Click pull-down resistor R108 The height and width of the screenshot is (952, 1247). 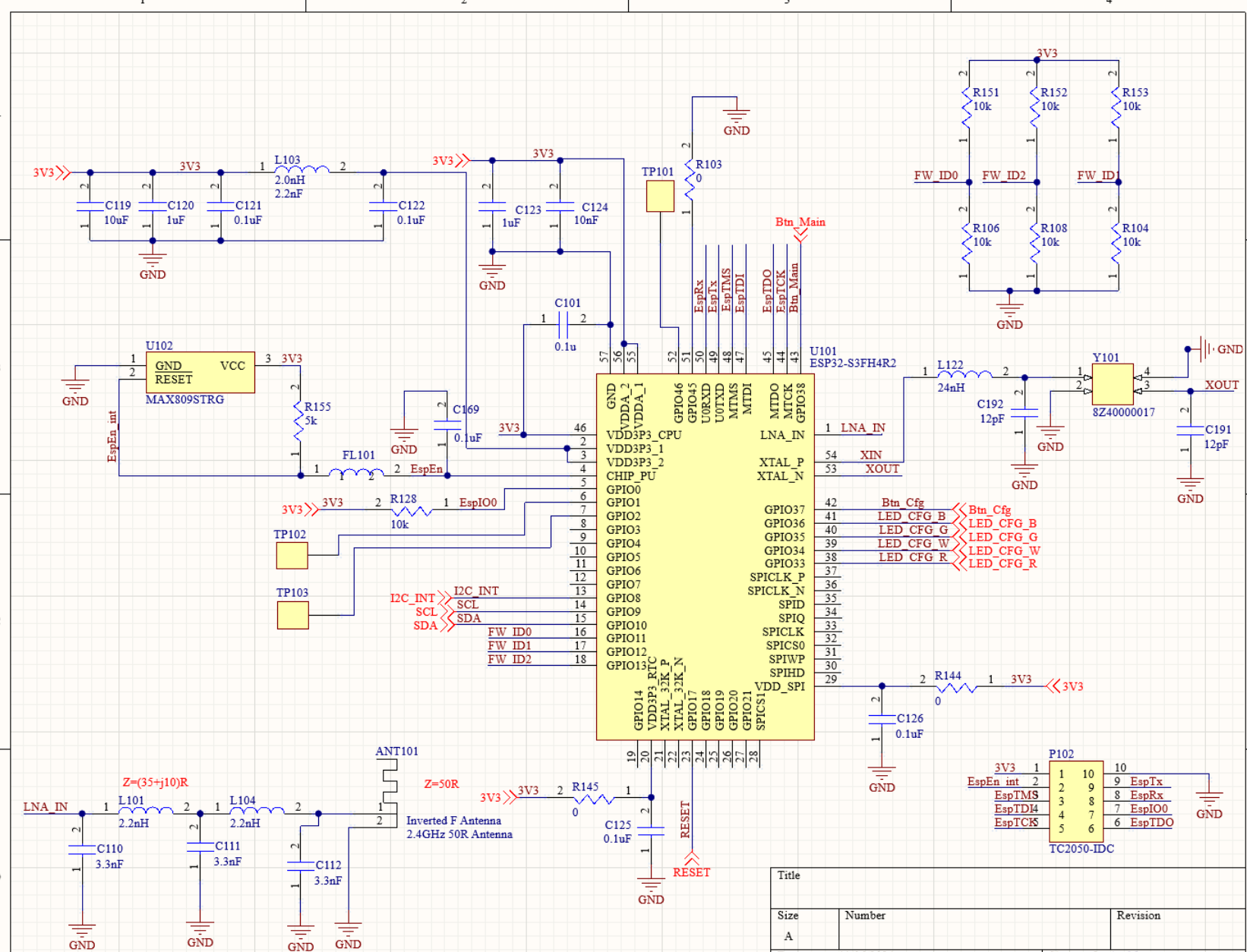click(x=1034, y=243)
